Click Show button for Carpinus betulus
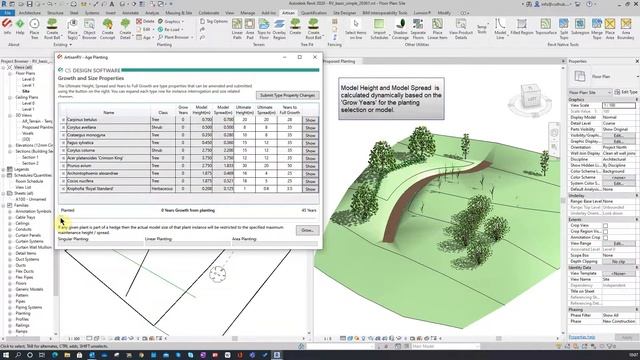Screen dimensions: 640x360 310,120
